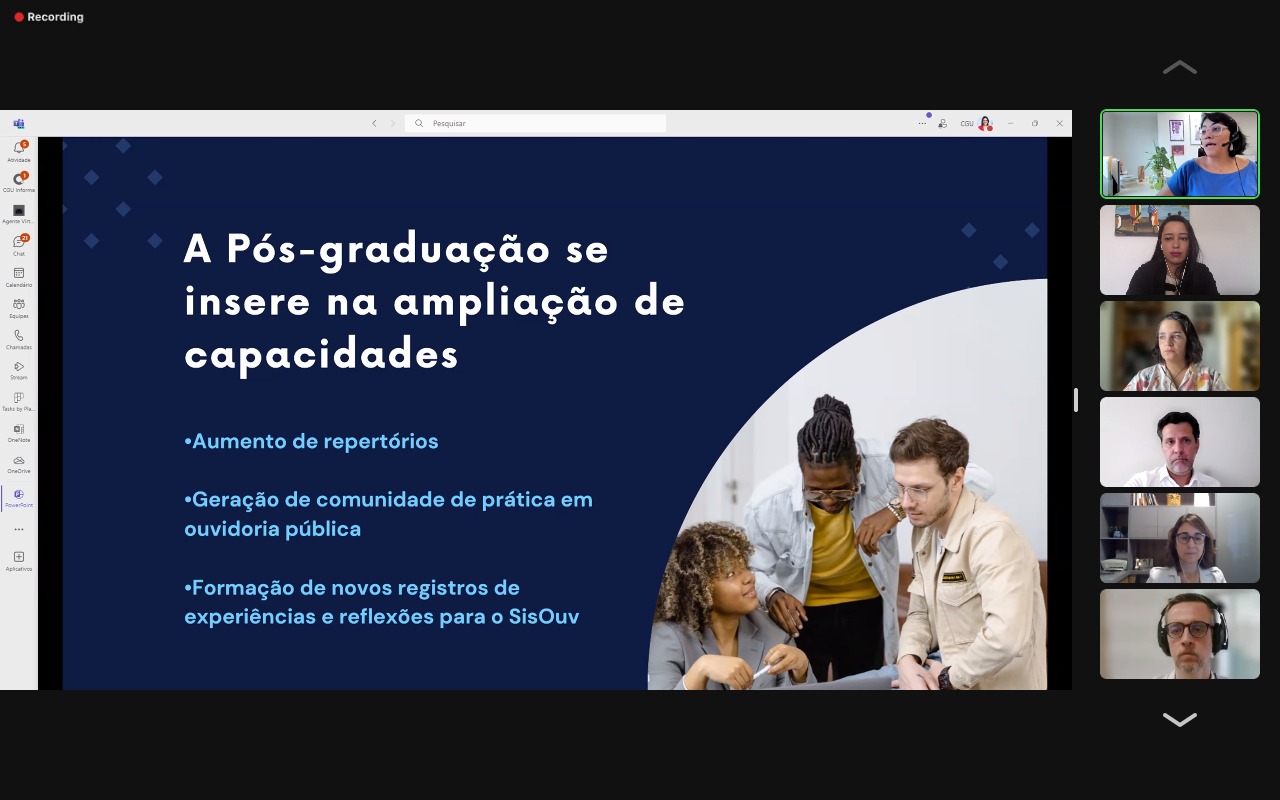The image size is (1280, 800).
Task: Show next participants with down chevron
Action: coord(1180,719)
